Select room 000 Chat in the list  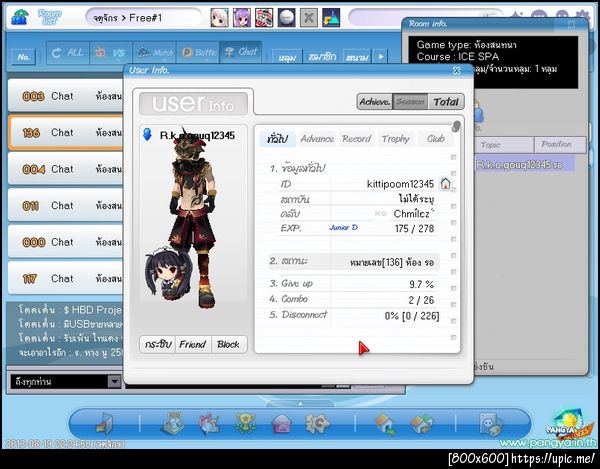(x=66, y=242)
